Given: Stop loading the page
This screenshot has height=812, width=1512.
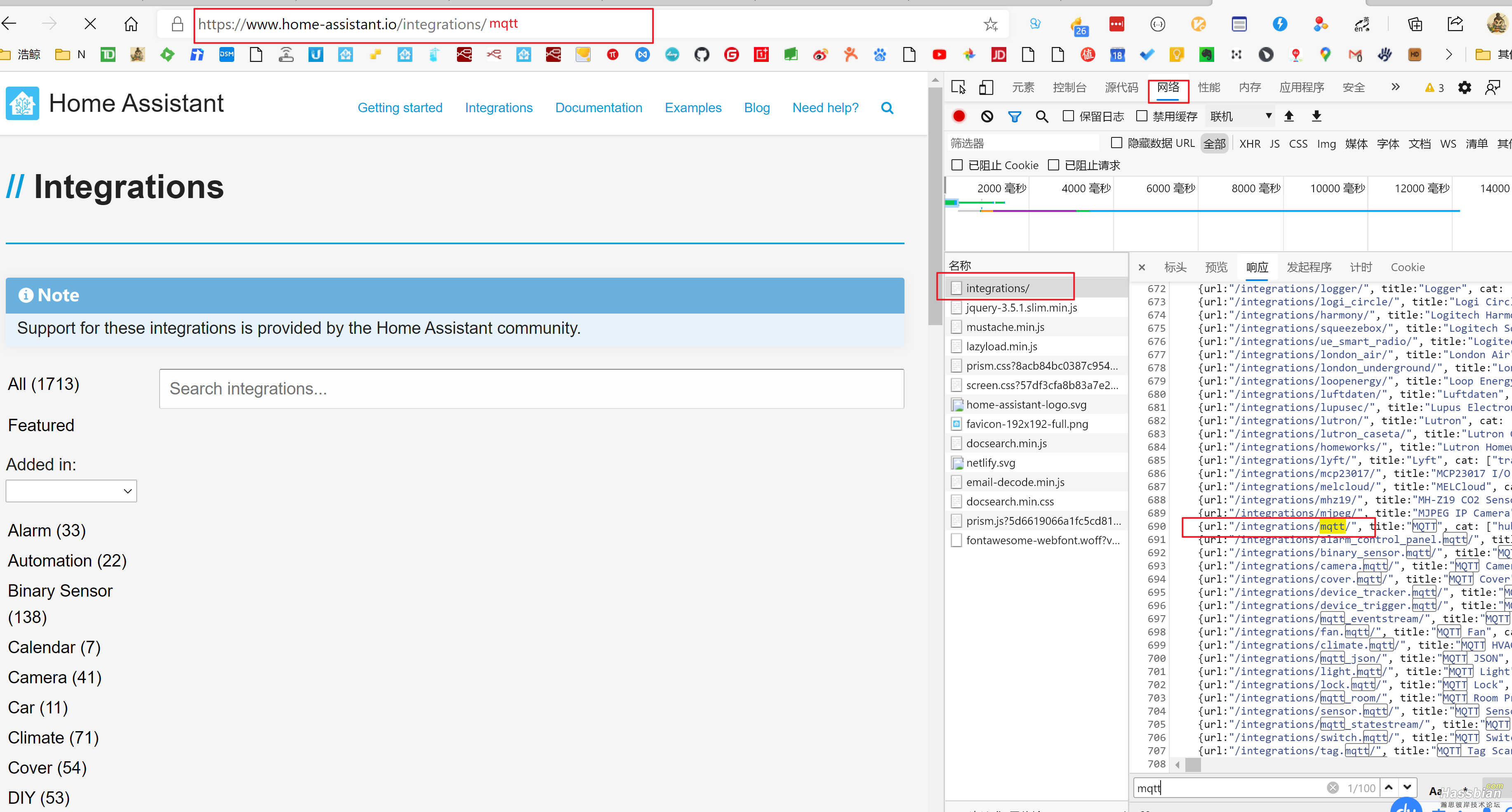Looking at the screenshot, I should point(90,24).
